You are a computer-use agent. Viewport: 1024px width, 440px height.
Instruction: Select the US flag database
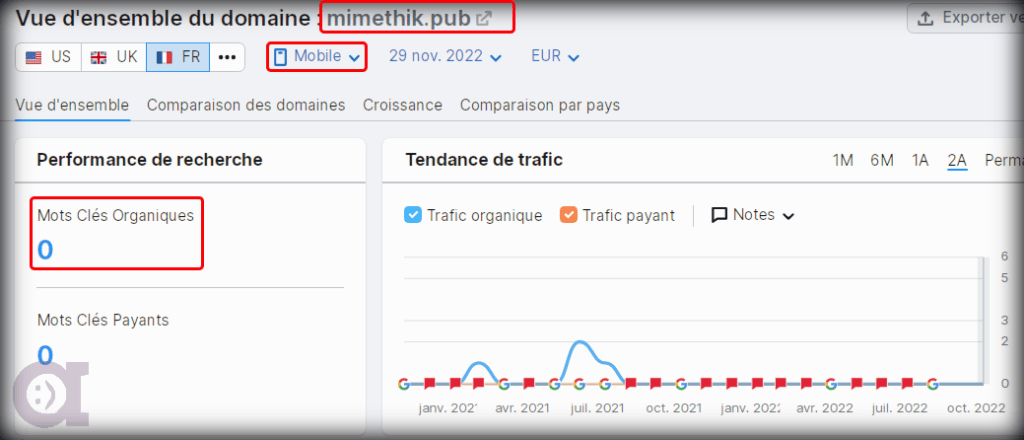48,57
